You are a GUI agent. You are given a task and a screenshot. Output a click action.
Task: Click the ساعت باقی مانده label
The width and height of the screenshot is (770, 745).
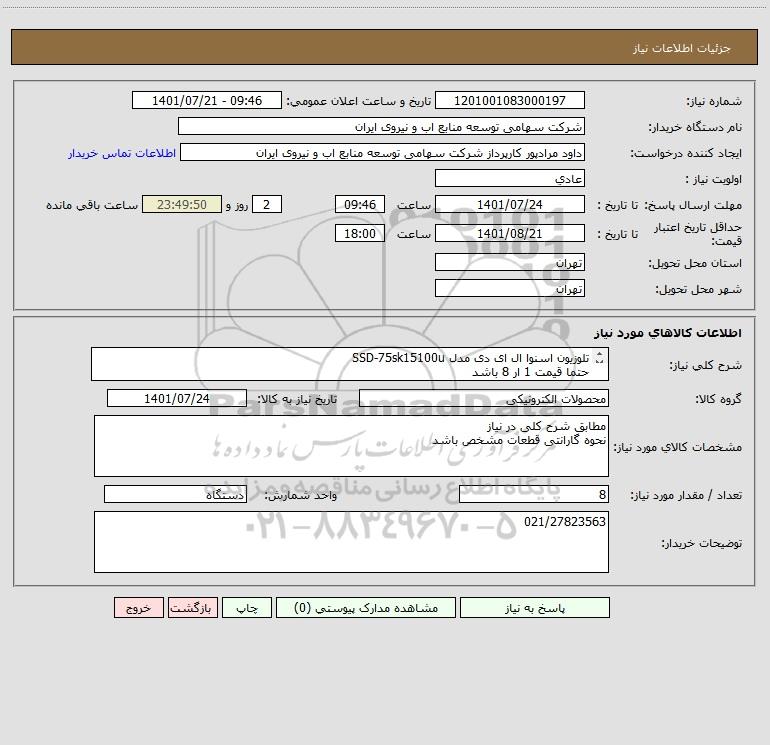pos(92,205)
